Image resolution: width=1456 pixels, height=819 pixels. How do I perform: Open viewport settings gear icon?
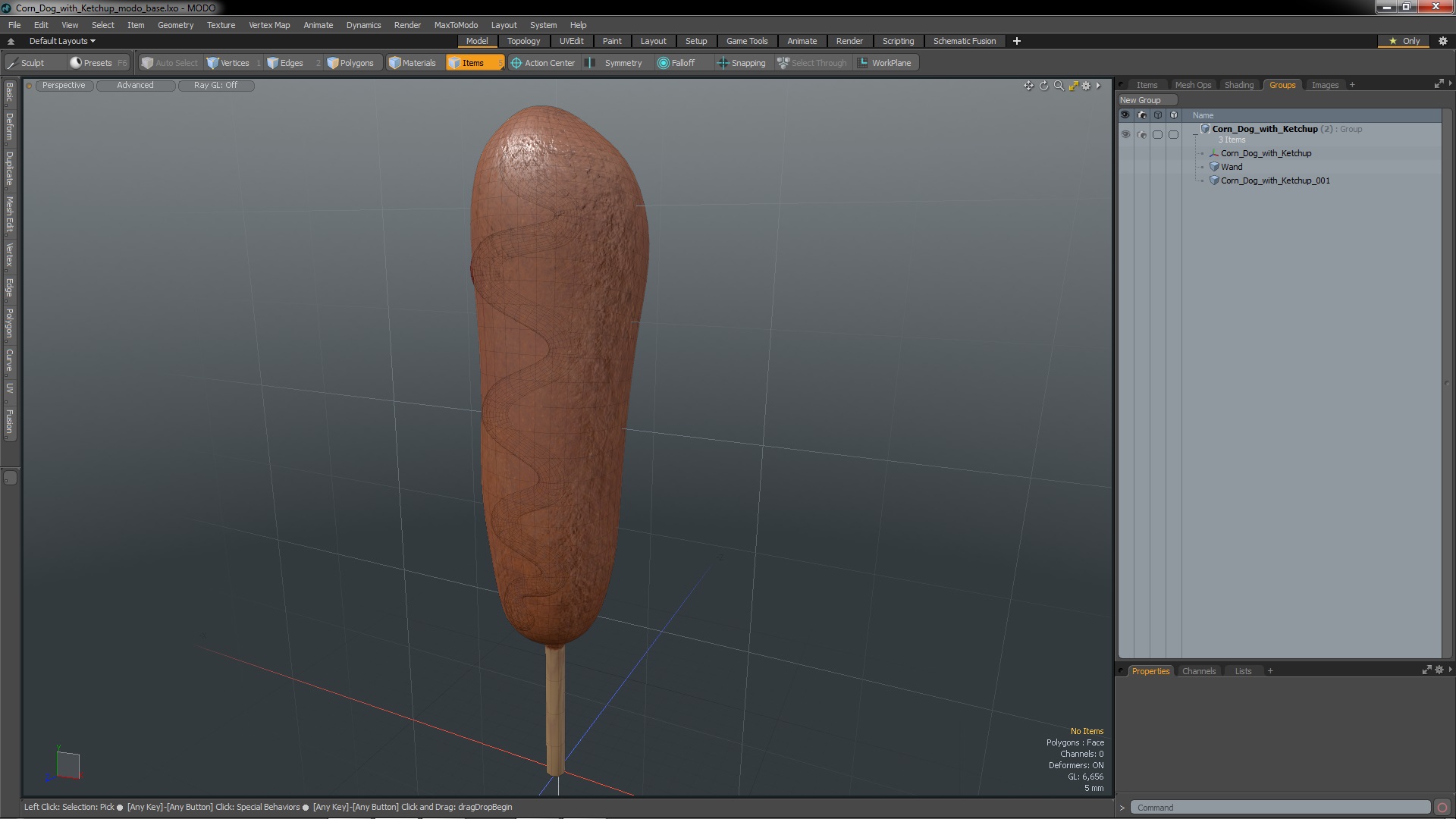coord(1086,86)
